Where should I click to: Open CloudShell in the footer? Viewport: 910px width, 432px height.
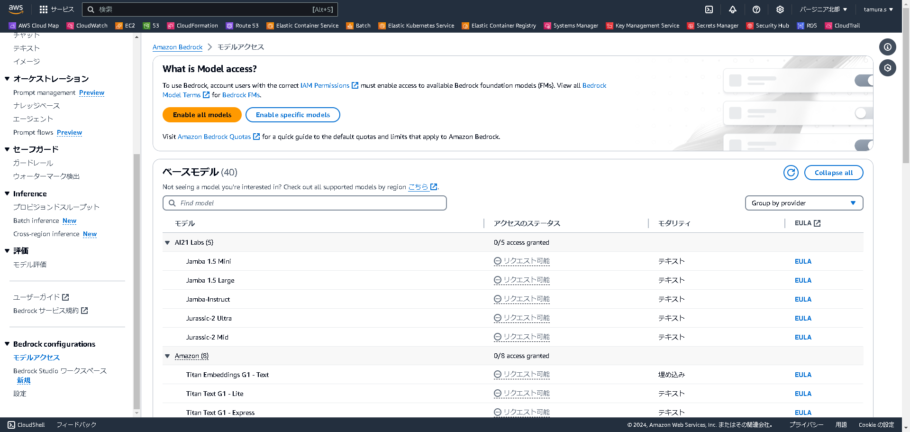pos(24,424)
